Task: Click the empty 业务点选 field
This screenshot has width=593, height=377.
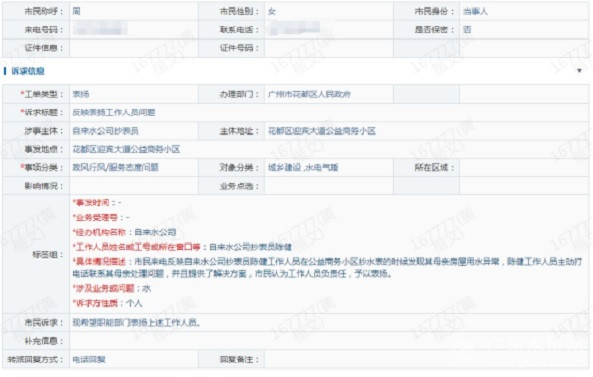Action: point(329,186)
